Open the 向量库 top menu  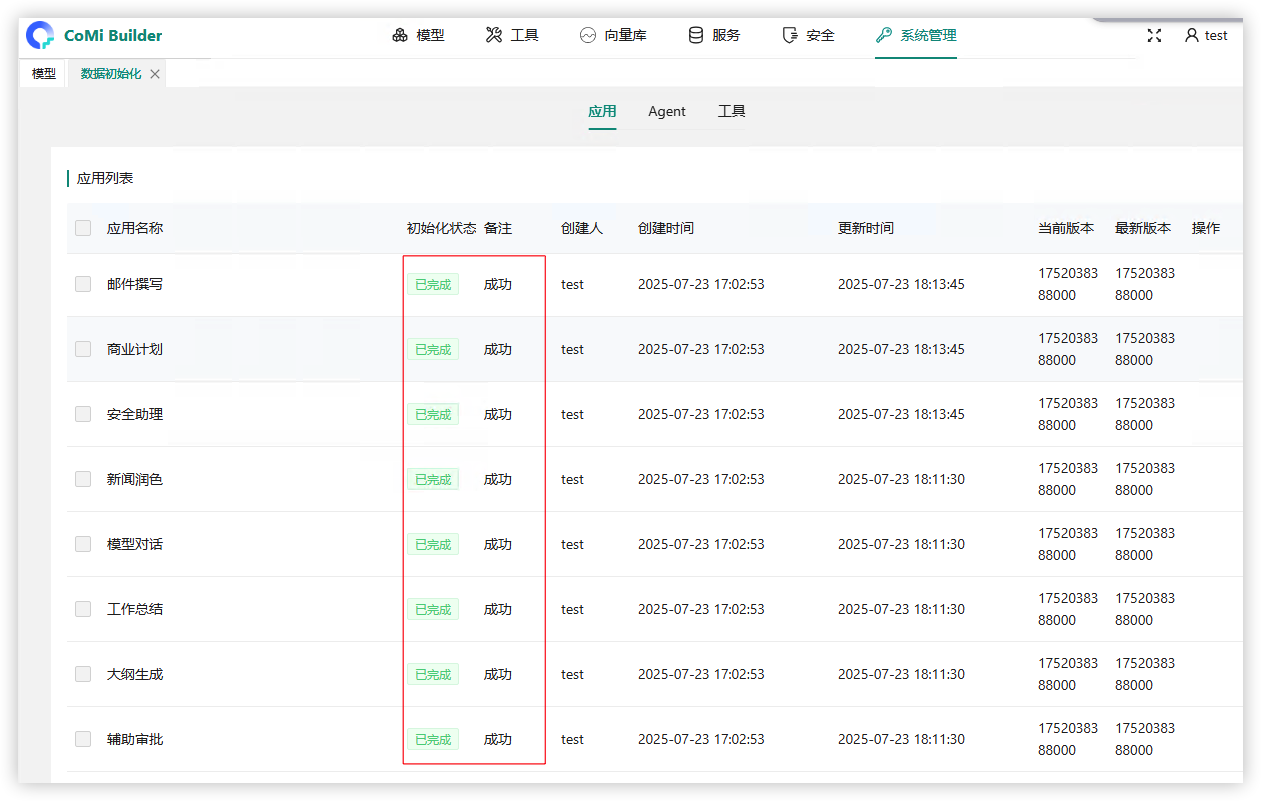614,35
